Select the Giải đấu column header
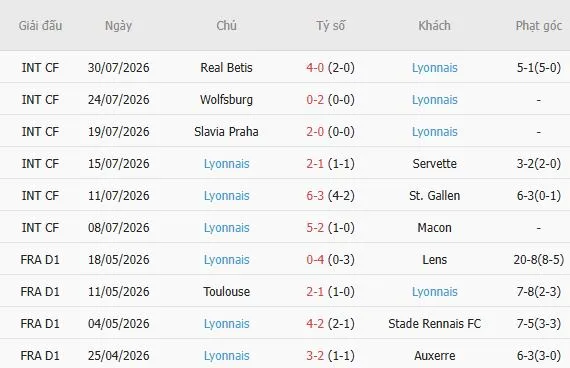Viewport: 570px width, 368px height. pos(40,25)
